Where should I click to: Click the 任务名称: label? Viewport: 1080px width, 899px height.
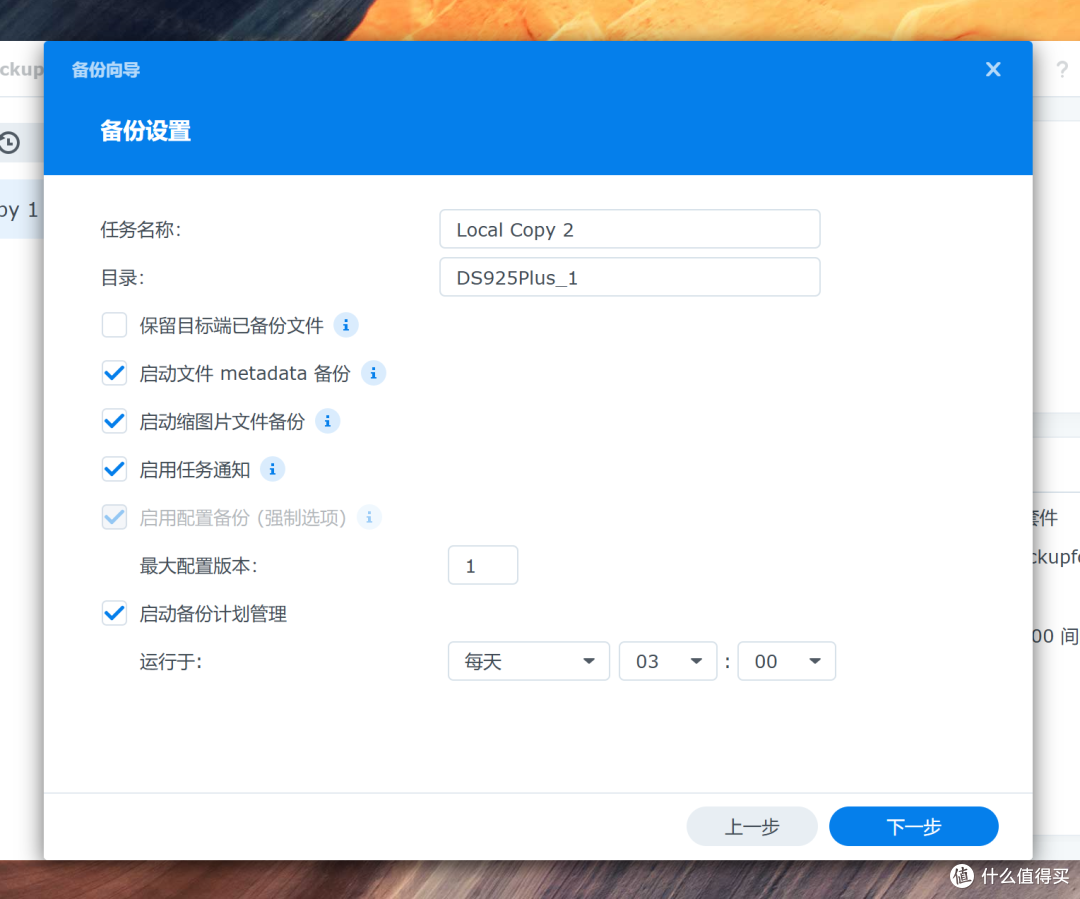tap(141, 229)
